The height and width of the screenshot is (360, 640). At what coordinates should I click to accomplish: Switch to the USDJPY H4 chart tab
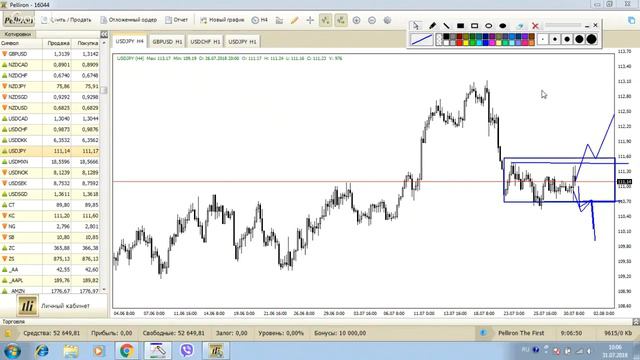[129, 41]
